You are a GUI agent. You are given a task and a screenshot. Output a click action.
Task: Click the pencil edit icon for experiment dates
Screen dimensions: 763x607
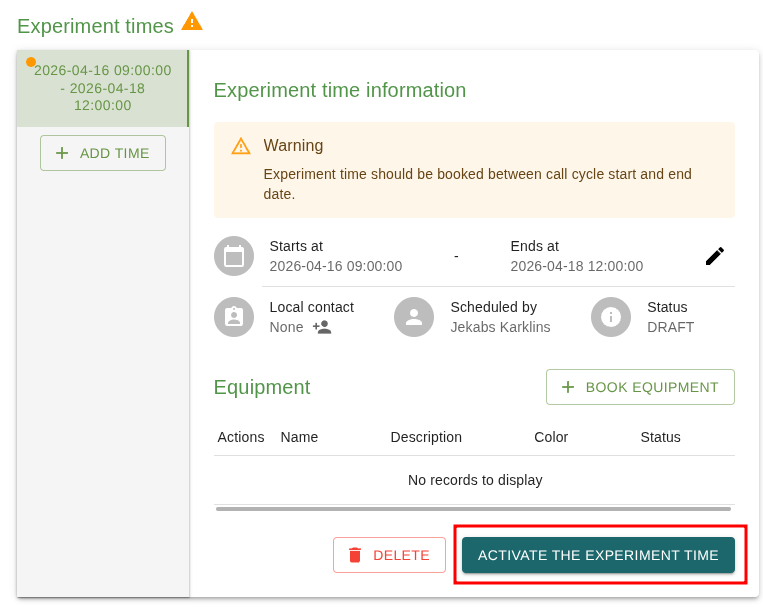pyautogui.click(x=714, y=256)
